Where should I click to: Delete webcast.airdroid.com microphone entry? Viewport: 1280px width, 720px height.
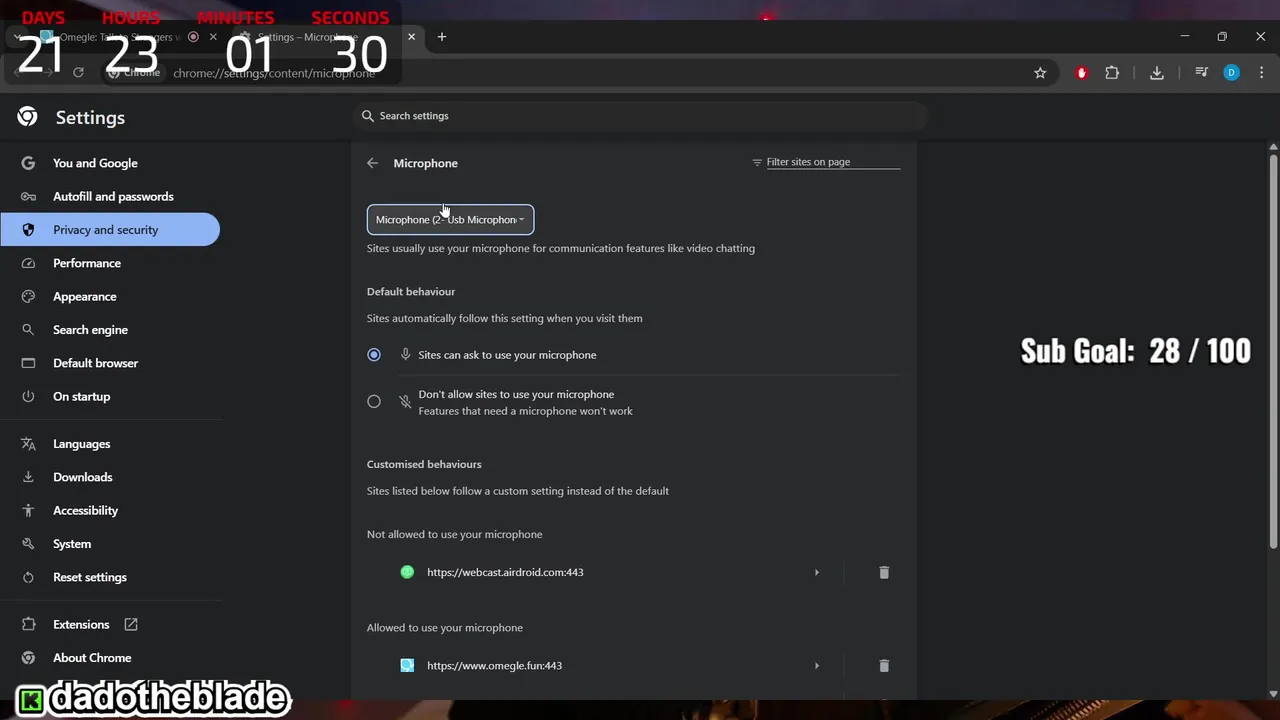[x=884, y=573]
